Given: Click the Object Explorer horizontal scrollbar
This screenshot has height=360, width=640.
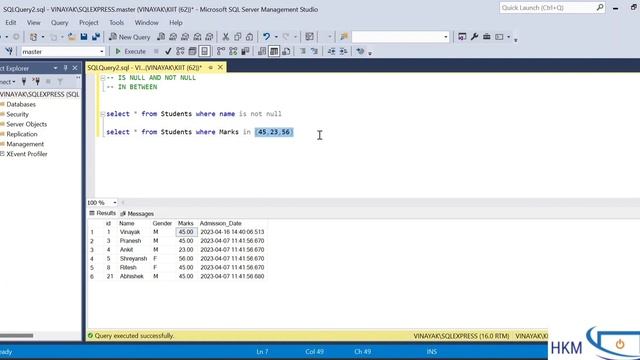Looking at the screenshot, I should point(17,336).
